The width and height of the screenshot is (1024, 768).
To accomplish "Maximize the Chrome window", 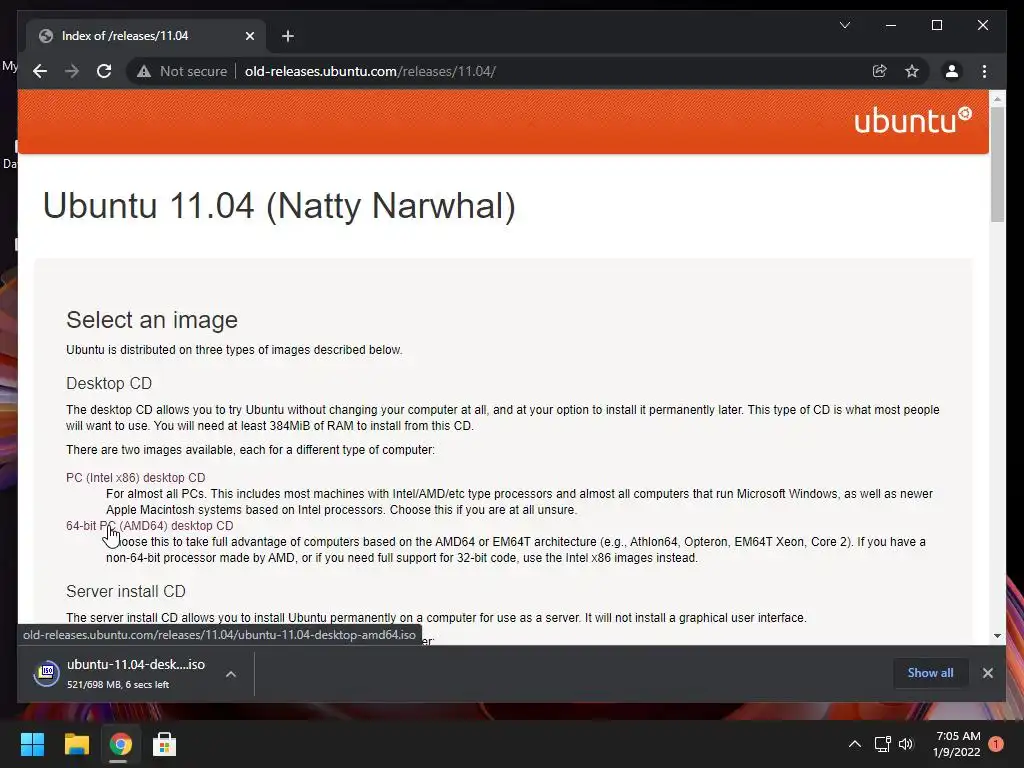I will [936, 25].
